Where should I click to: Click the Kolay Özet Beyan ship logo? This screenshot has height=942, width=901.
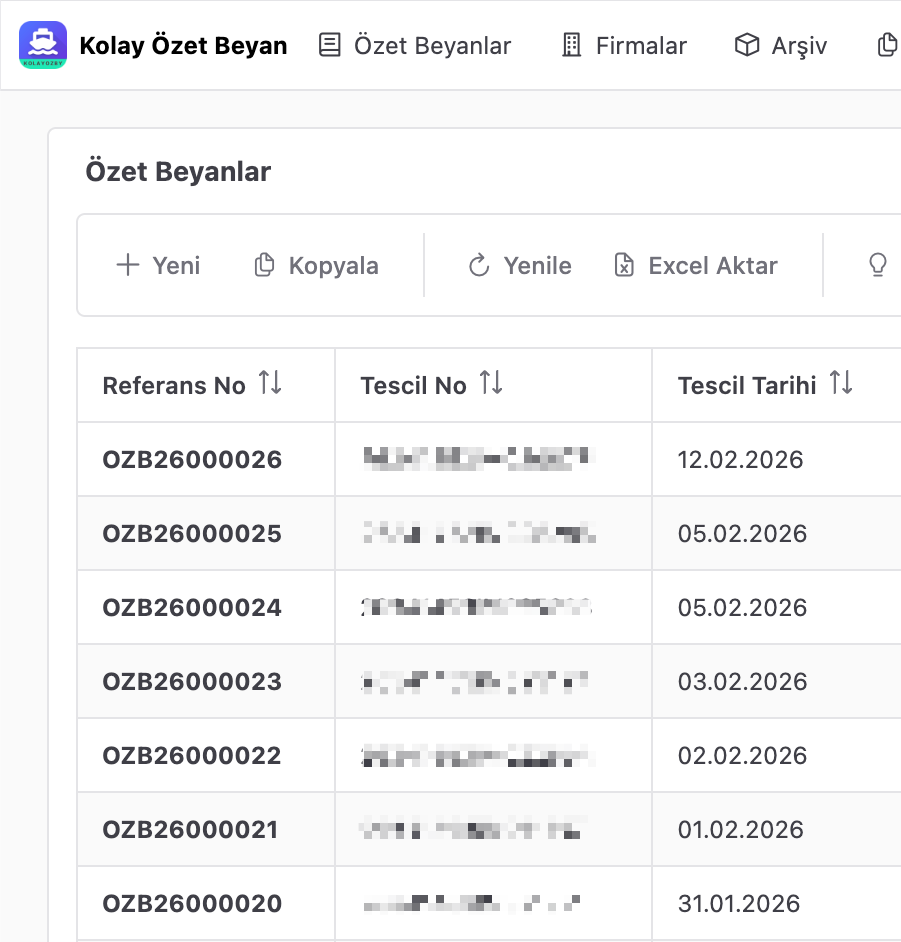click(43, 45)
